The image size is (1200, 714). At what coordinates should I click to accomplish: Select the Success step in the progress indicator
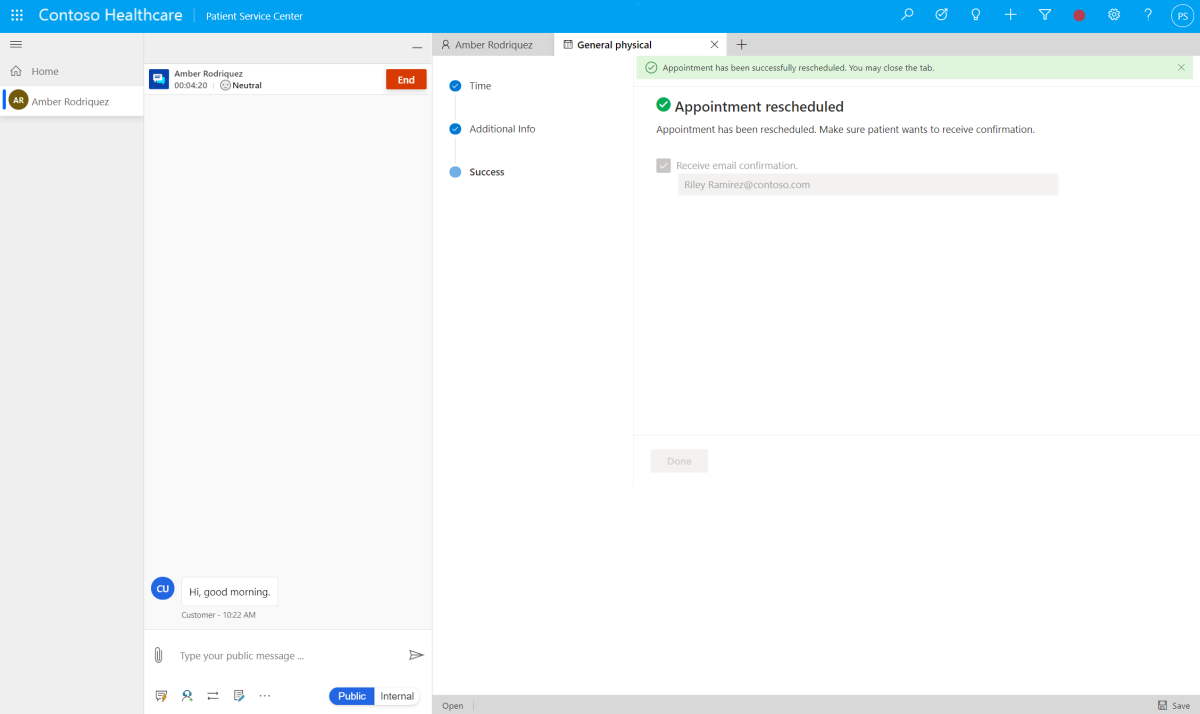[x=487, y=171]
